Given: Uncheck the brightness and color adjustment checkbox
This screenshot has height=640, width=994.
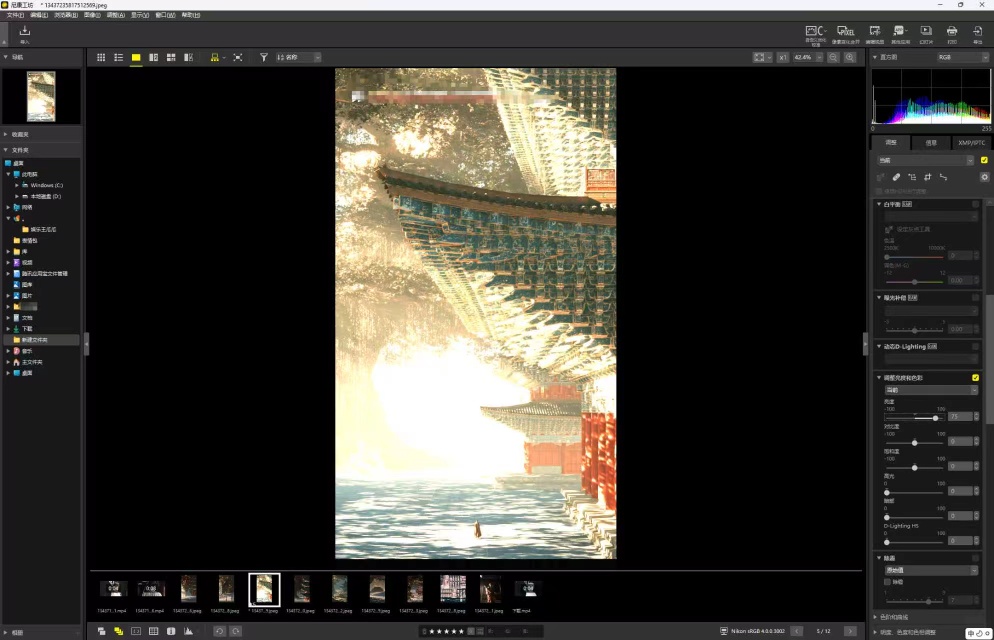Looking at the screenshot, I should (976, 378).
